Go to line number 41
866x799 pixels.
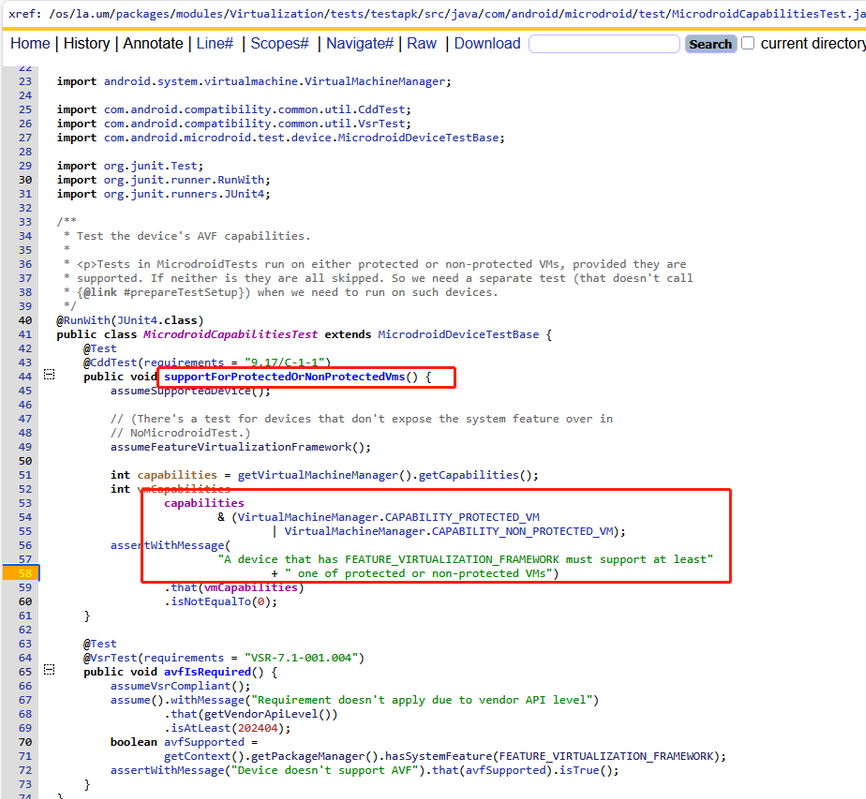click(25, 335)
